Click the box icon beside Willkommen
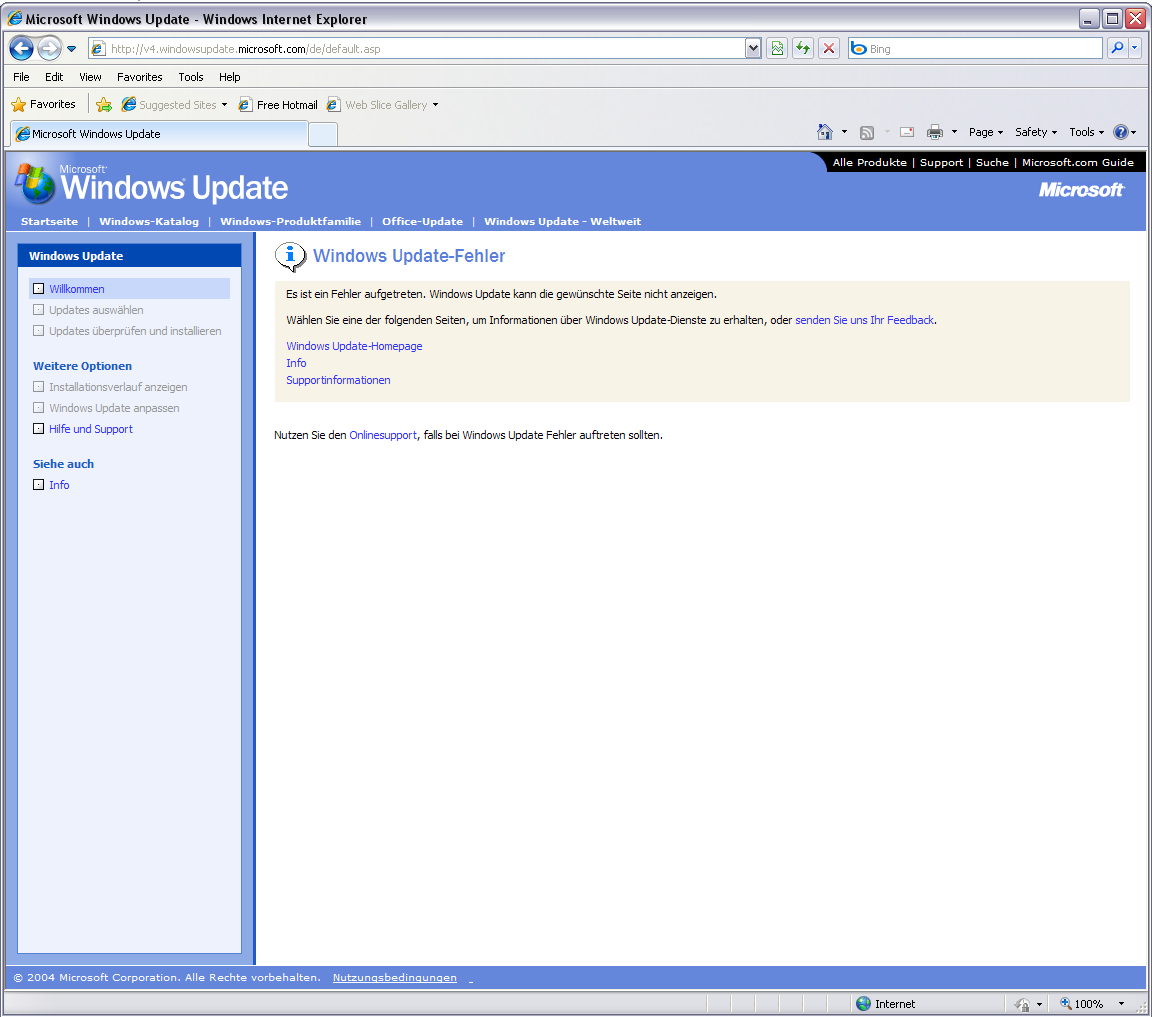1152x1017 pixels. [38, 289]
